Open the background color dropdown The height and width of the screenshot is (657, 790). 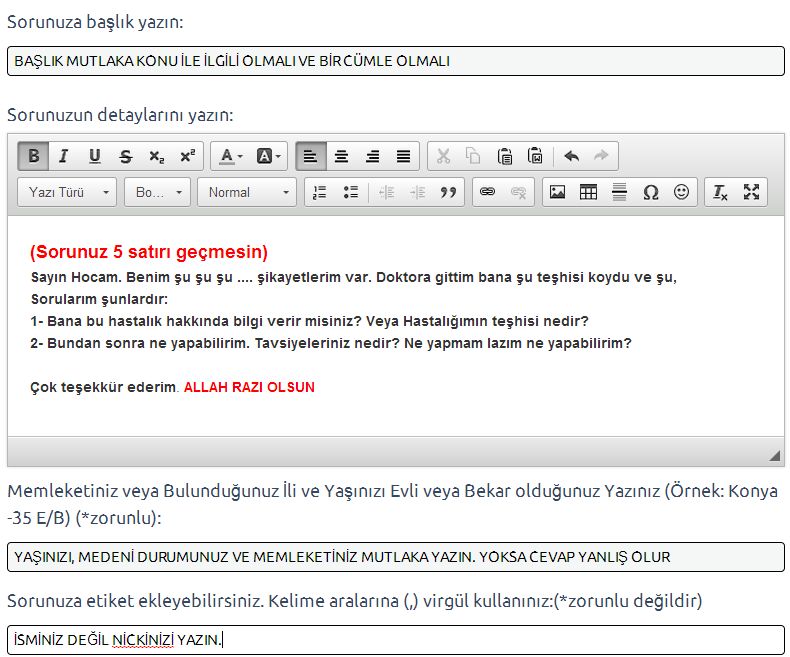pyautogui.click(x=269, y=156)
